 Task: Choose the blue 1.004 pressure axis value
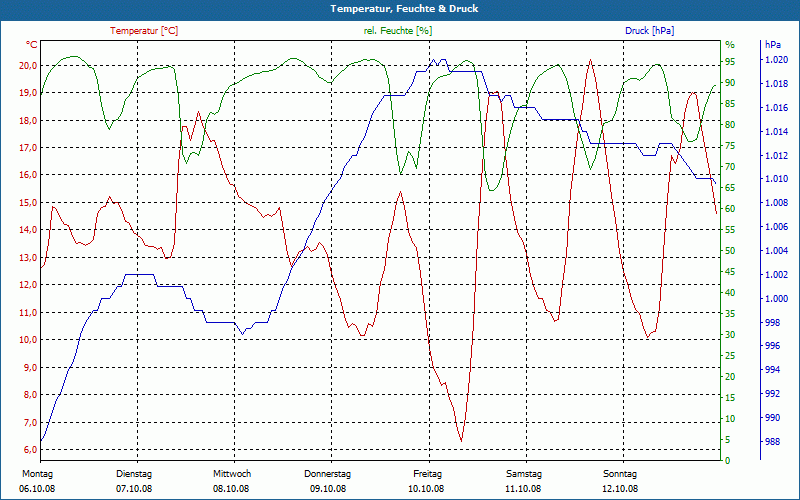(777, 251)
